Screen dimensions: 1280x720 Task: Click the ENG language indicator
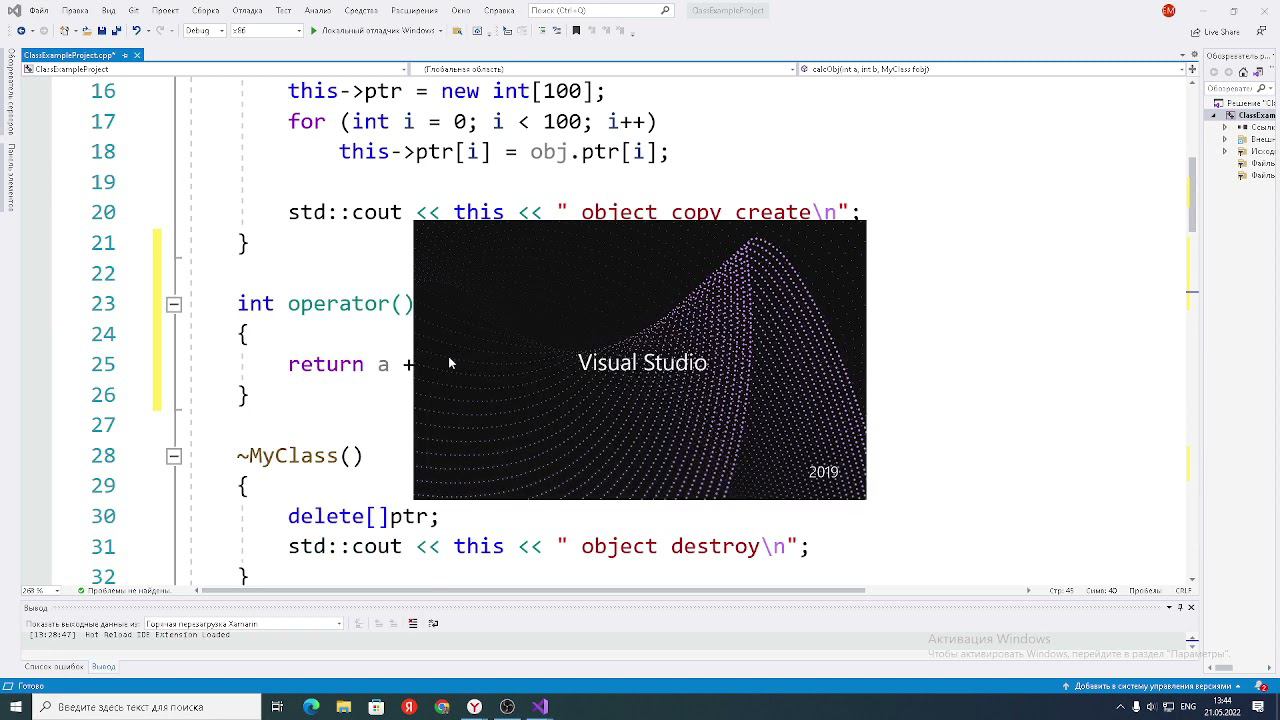pos(1190,707)
